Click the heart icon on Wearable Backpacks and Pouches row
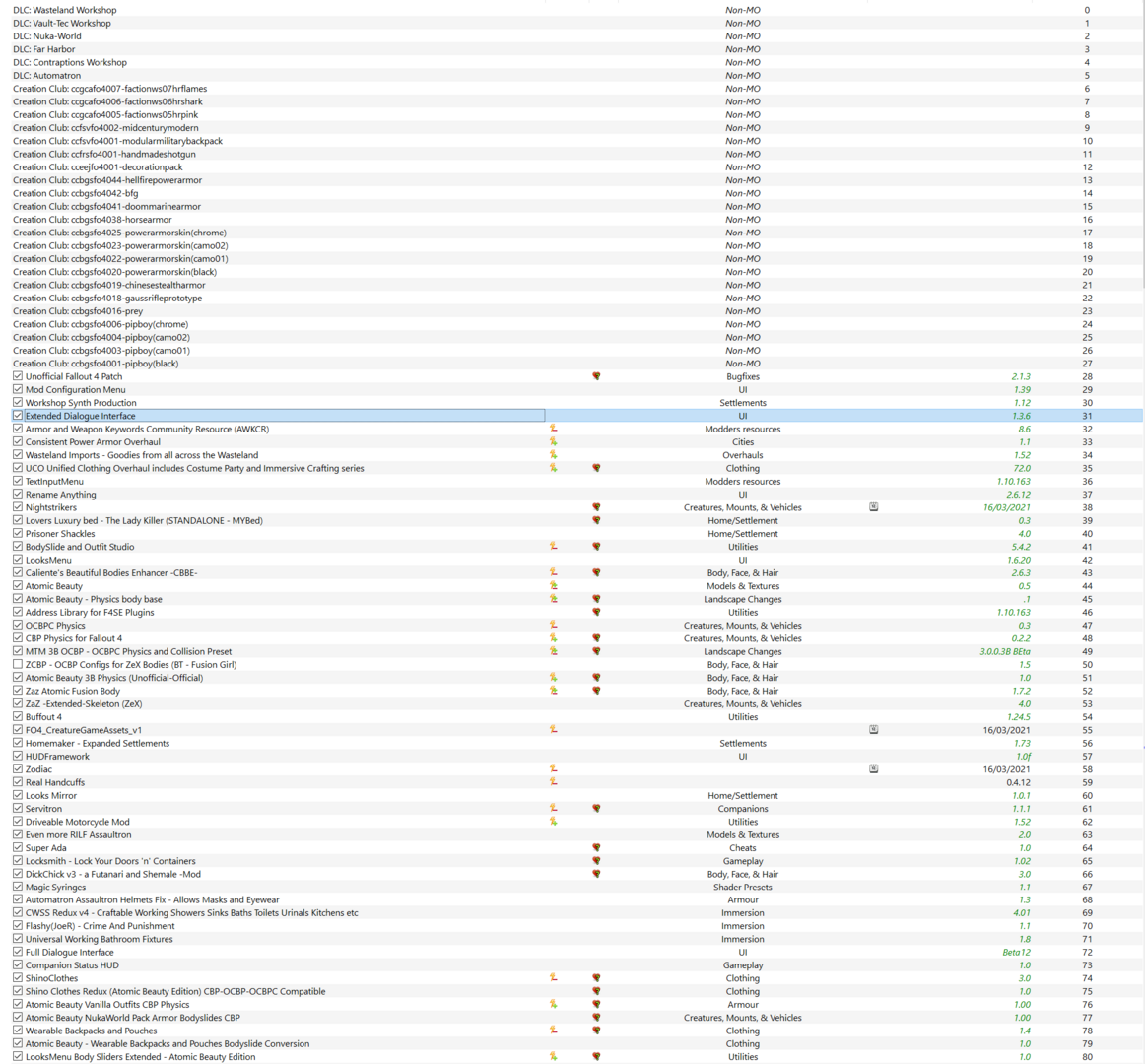Screen dimensions: 1145x1064 596,1031
